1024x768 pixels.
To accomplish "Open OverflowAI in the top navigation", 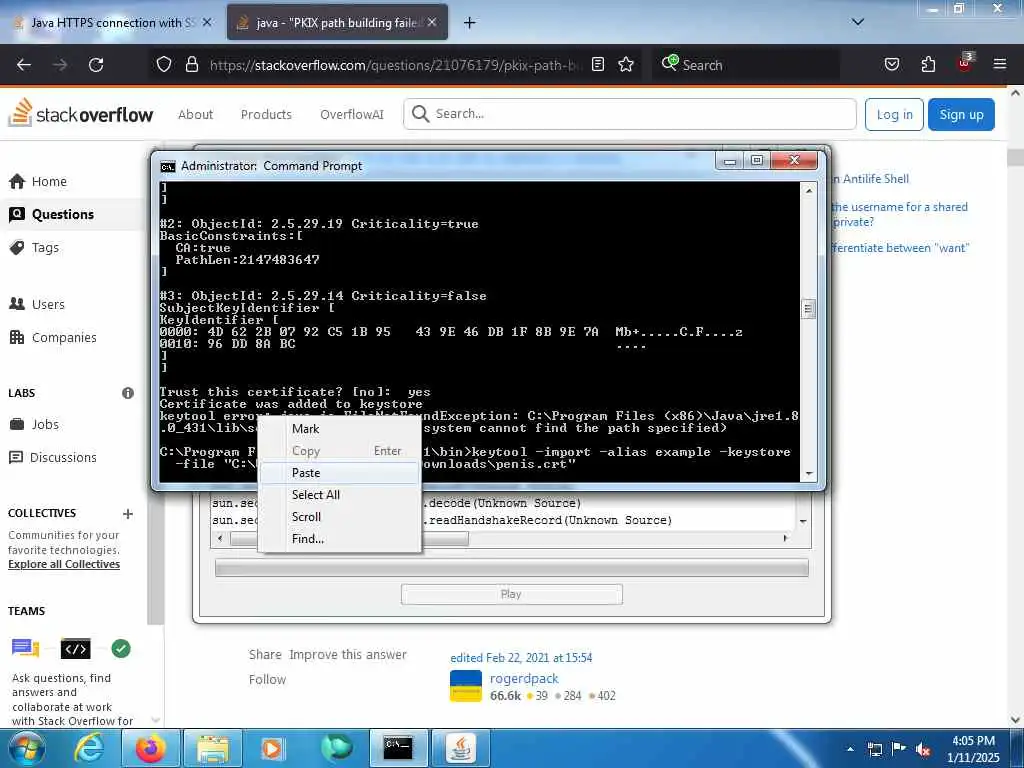I will coord(351,114).
